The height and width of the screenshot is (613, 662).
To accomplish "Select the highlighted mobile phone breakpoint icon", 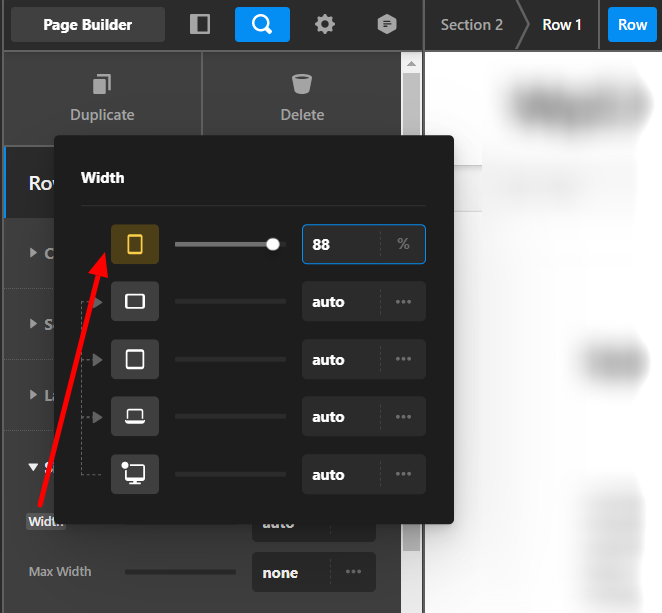I will (135, 244).
